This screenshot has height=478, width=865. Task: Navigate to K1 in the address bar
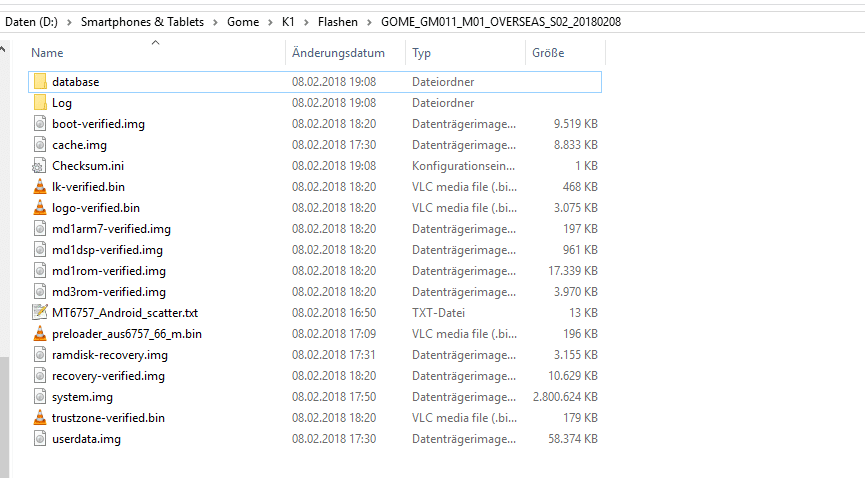pyautogui.click(x=288, y=22)
